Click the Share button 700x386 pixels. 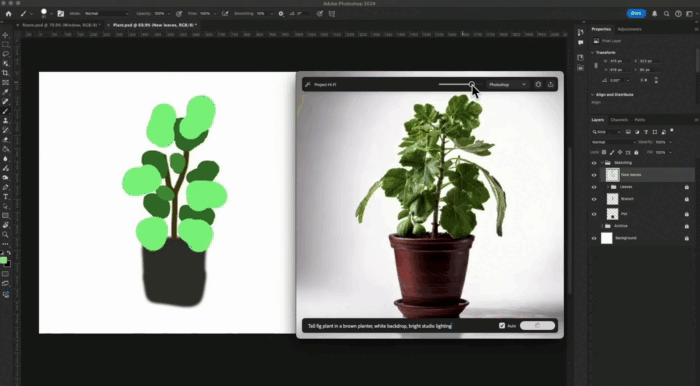click(x=636, y=14)
